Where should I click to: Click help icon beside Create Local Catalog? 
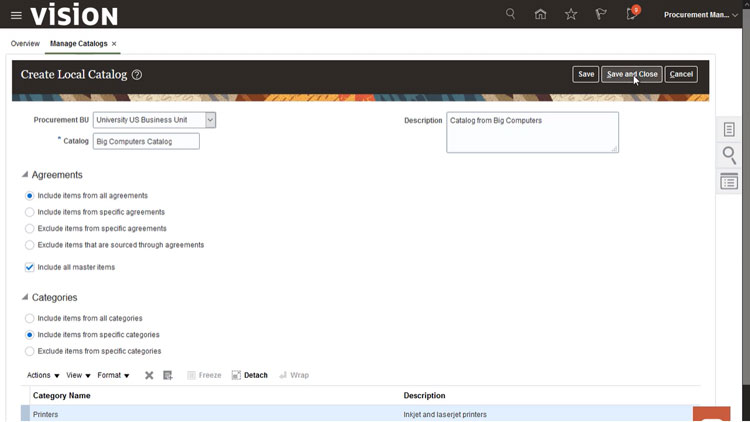point(137,75)
